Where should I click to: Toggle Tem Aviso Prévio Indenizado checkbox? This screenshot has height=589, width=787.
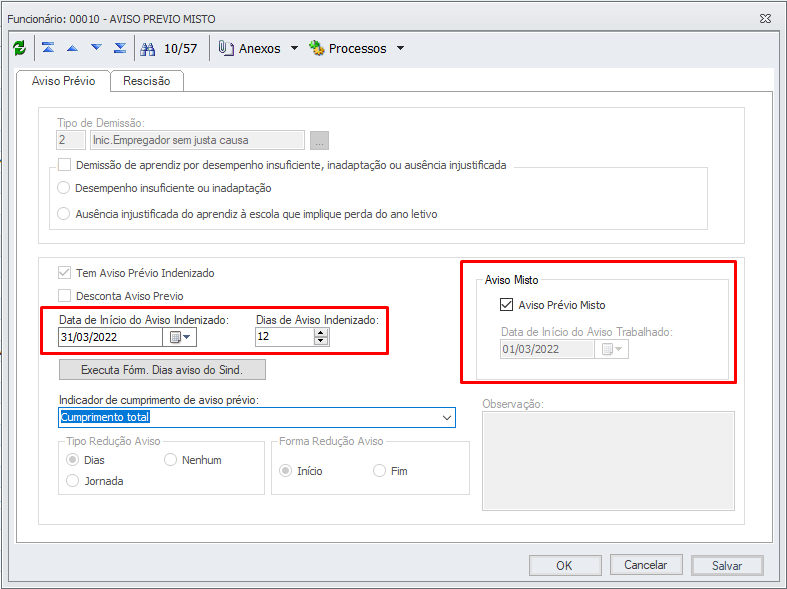(x=64, y=273)
